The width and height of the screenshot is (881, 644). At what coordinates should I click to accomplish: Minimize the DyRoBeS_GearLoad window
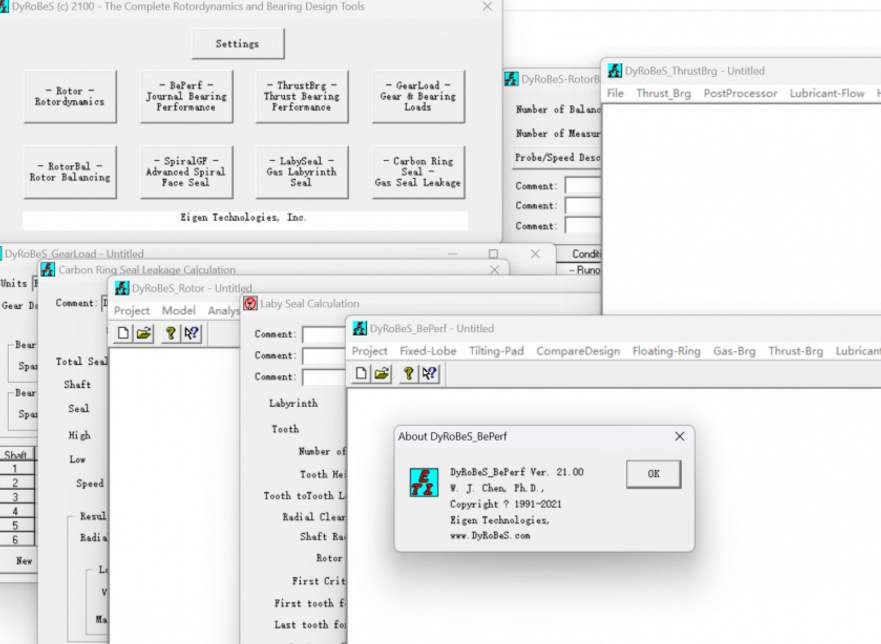(x=452, y=254)
